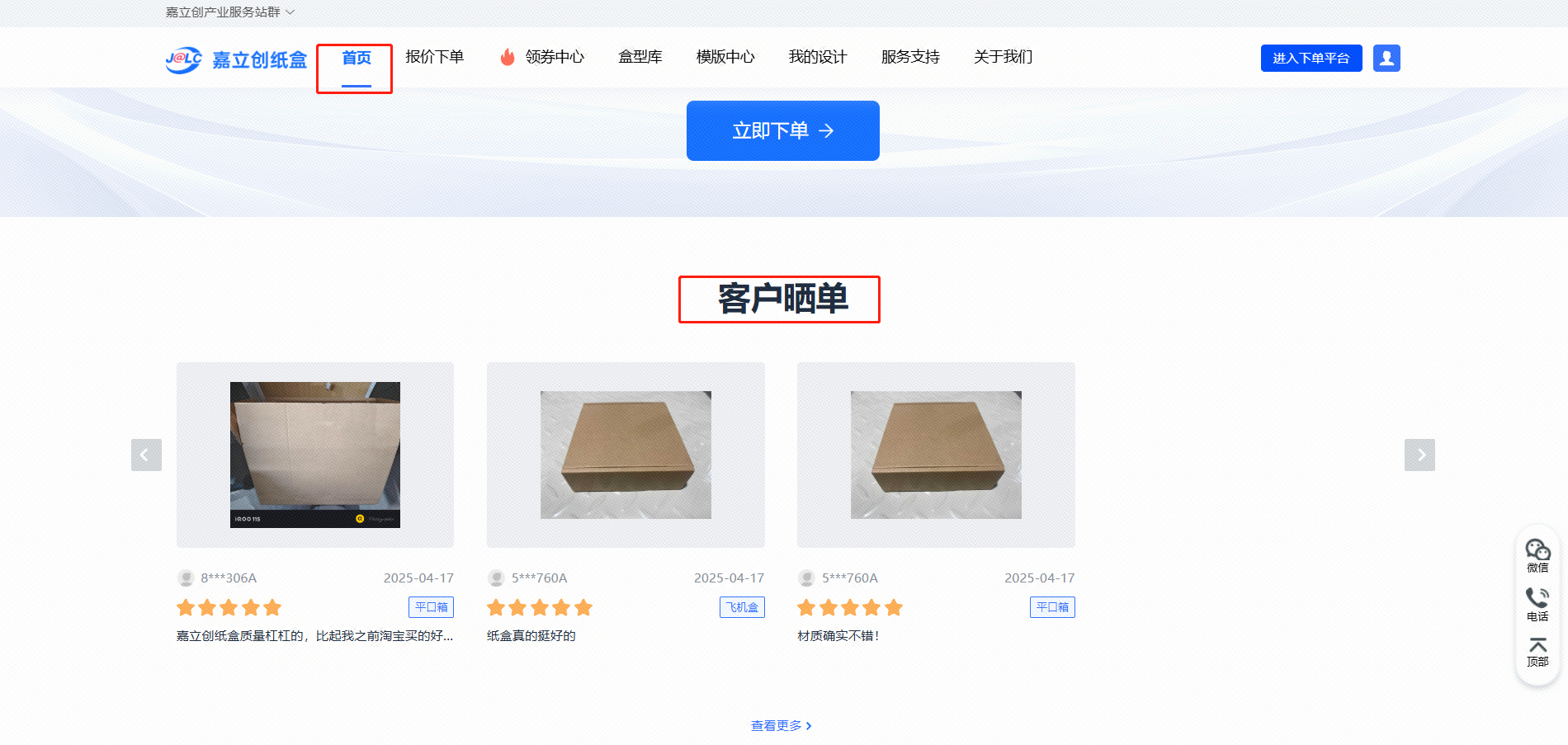The image size is (1568, 745).
Task: Select the 飞机盒 tag on second review
Action: pyautogui.click(x=742, y=607)
